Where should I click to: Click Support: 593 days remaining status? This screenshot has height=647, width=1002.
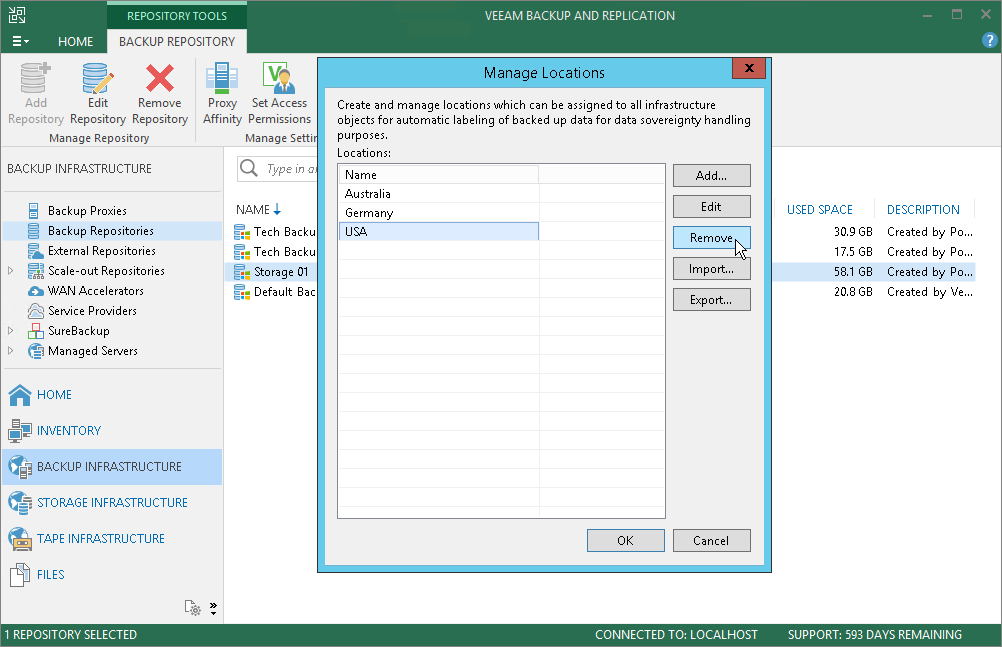point(874,635)
